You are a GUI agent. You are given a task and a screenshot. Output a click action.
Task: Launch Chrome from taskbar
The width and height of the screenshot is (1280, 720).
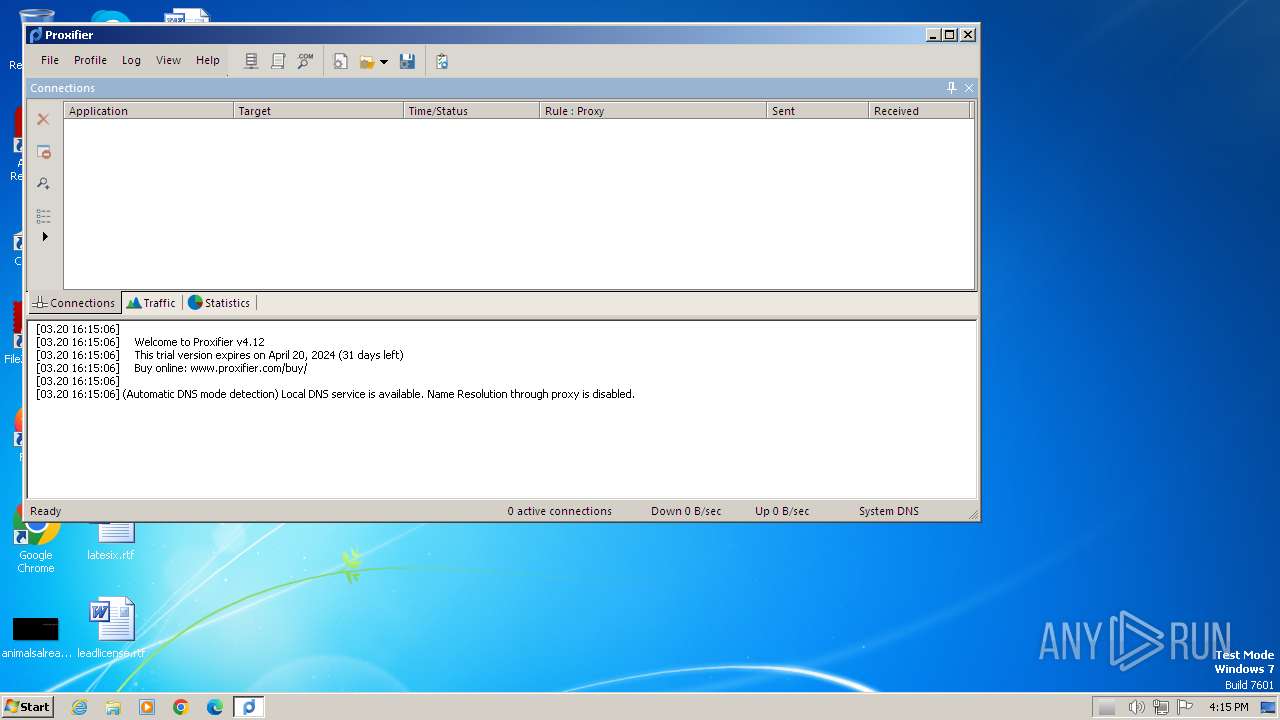pyautogui.click(x=181, y=707)
